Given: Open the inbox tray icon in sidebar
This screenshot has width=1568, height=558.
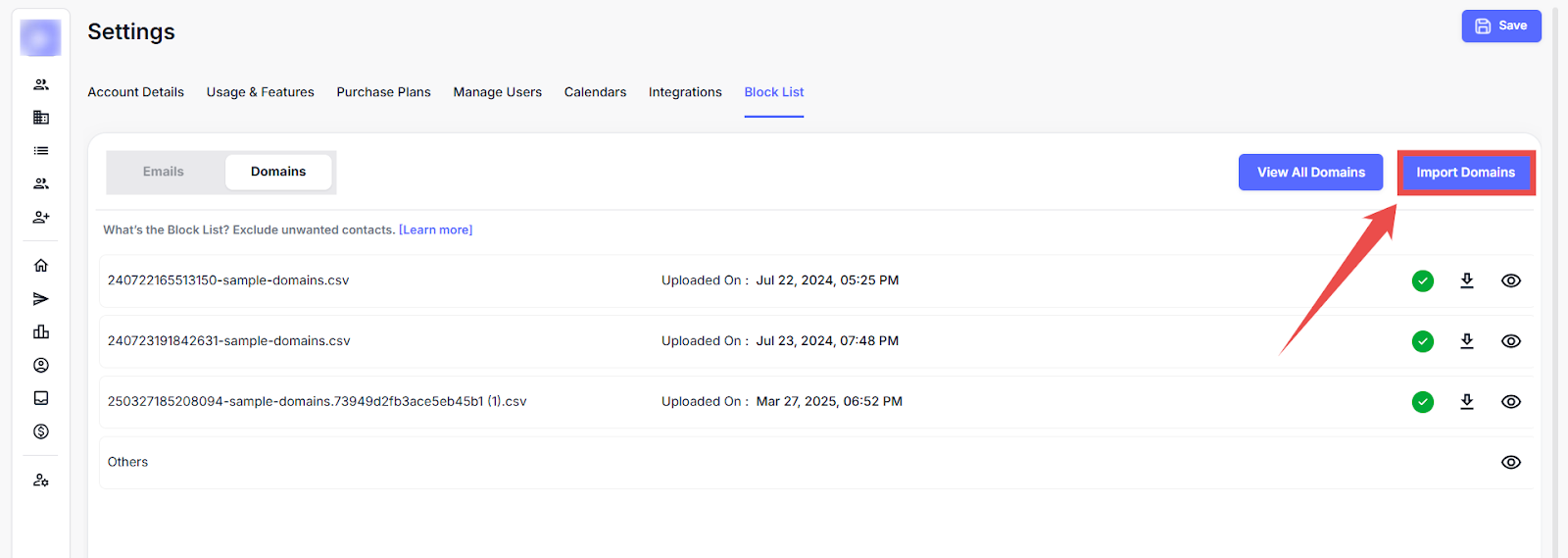Looking at the screenshot, I should point(41,398).
